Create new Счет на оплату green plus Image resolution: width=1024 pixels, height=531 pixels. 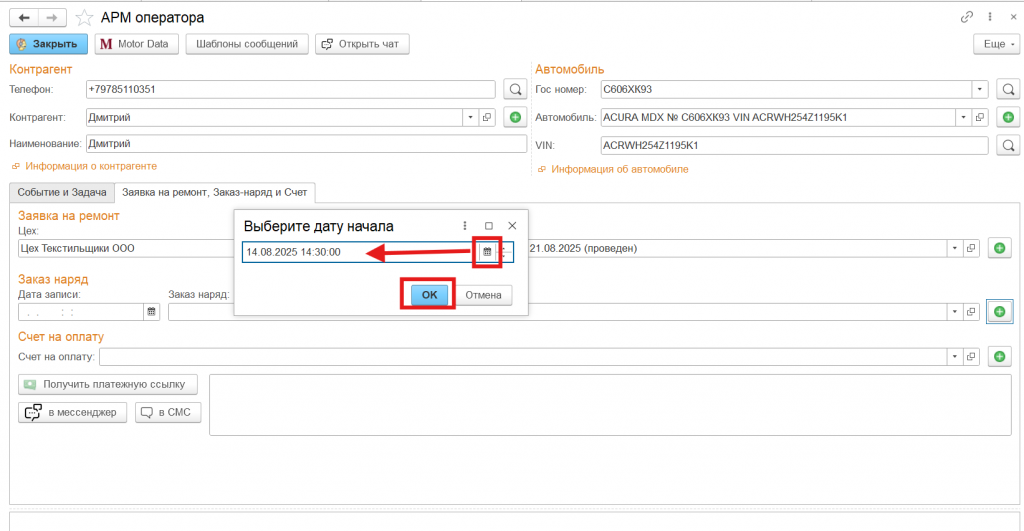tap(998, 356)
